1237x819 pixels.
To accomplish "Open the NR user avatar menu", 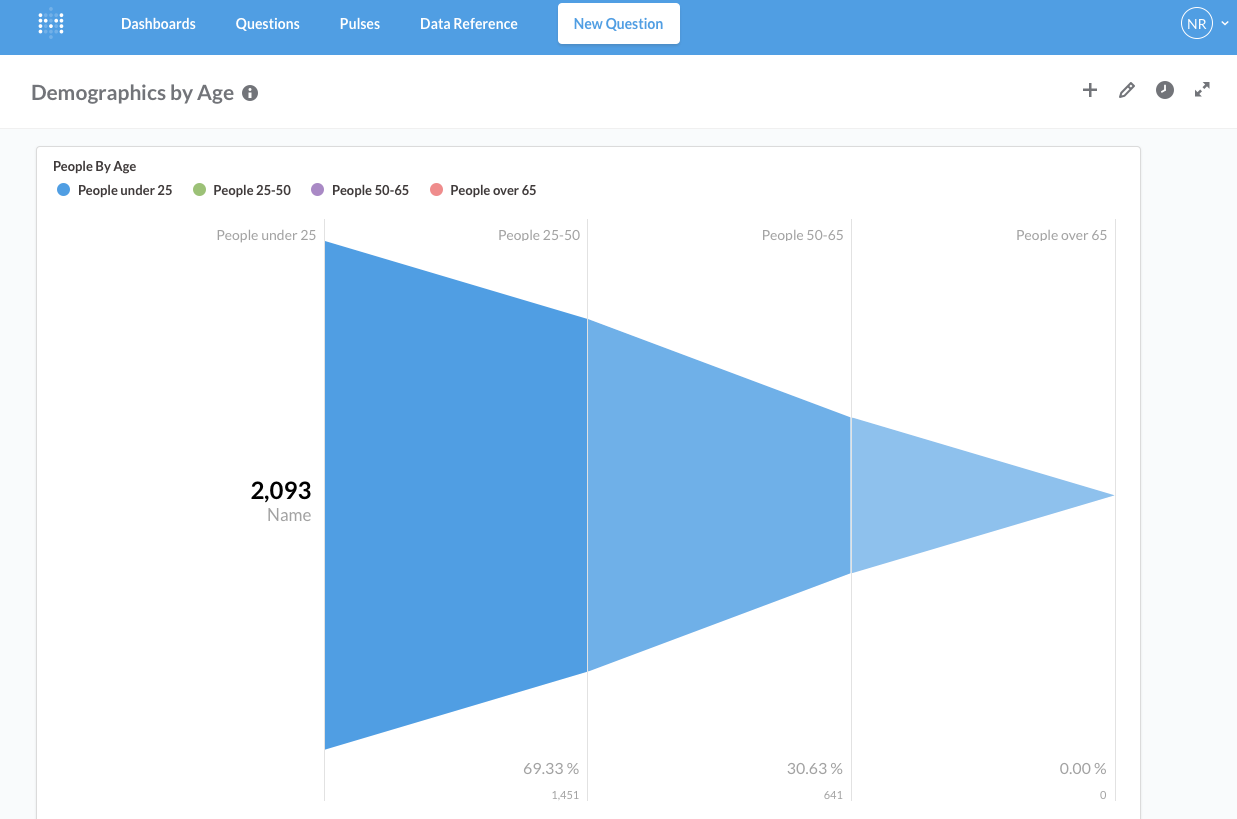I will (1197, 23).
